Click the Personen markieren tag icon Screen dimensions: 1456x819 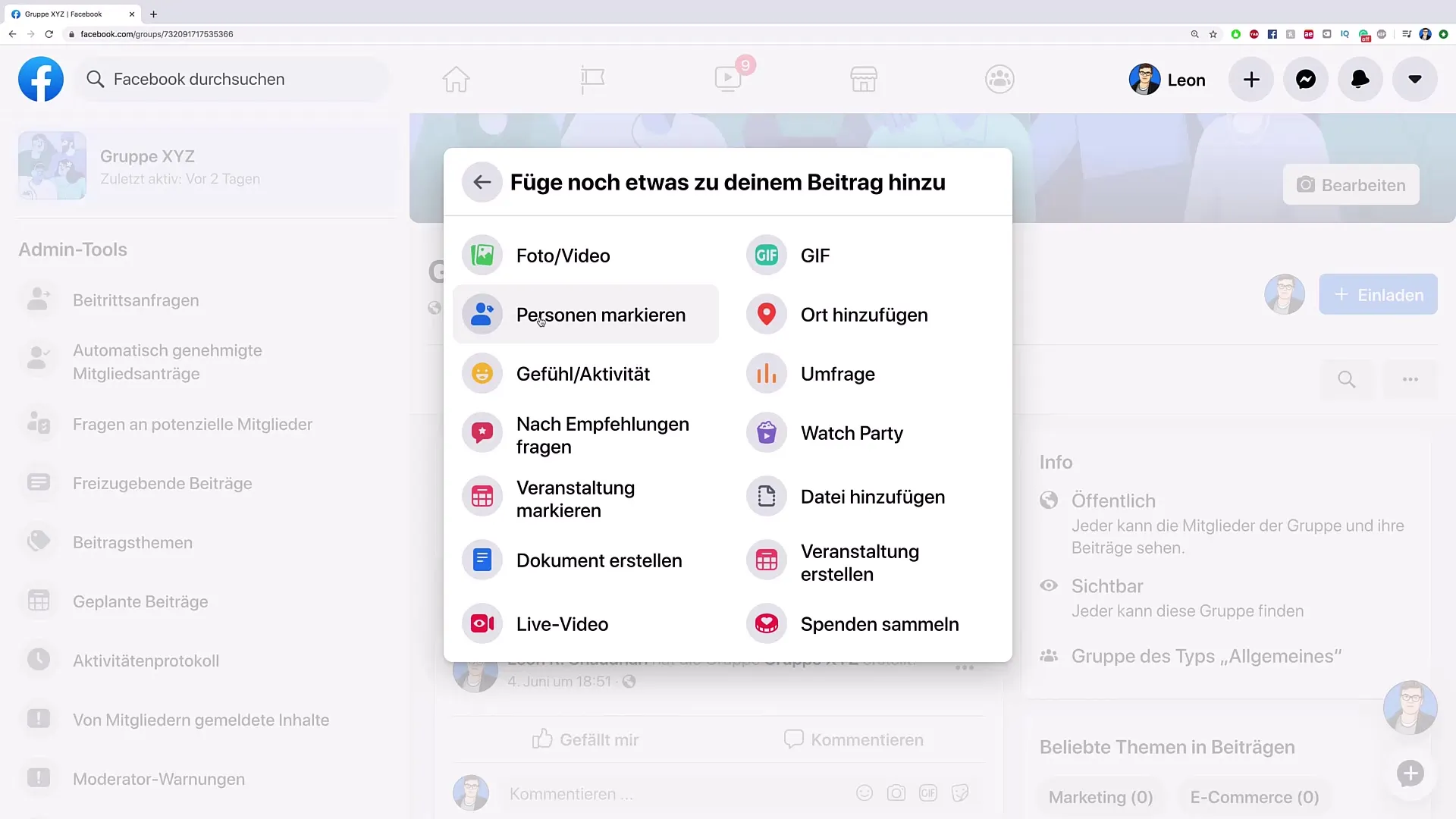click(x=482, y=314)
